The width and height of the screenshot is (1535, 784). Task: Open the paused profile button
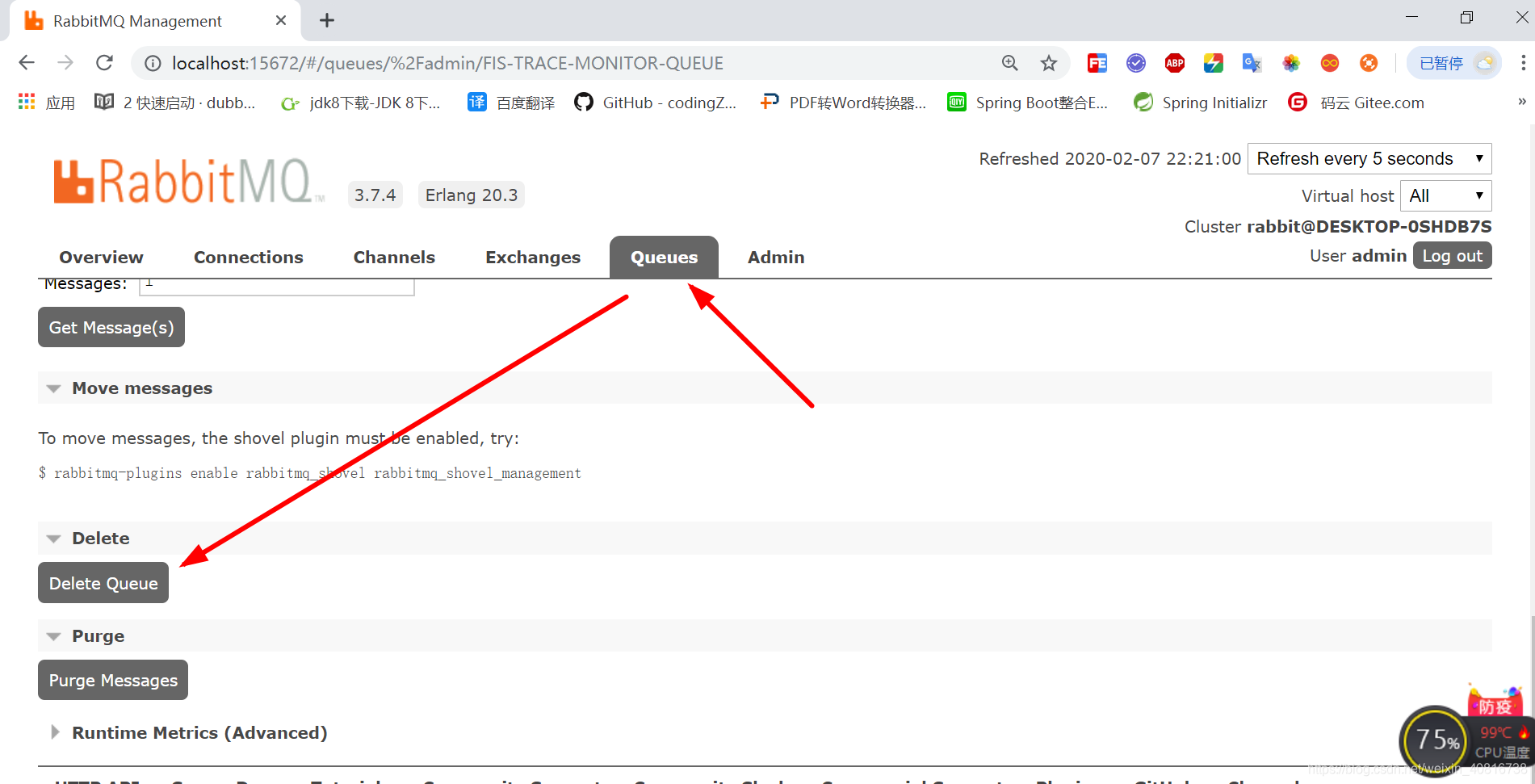click(1454, 63)
